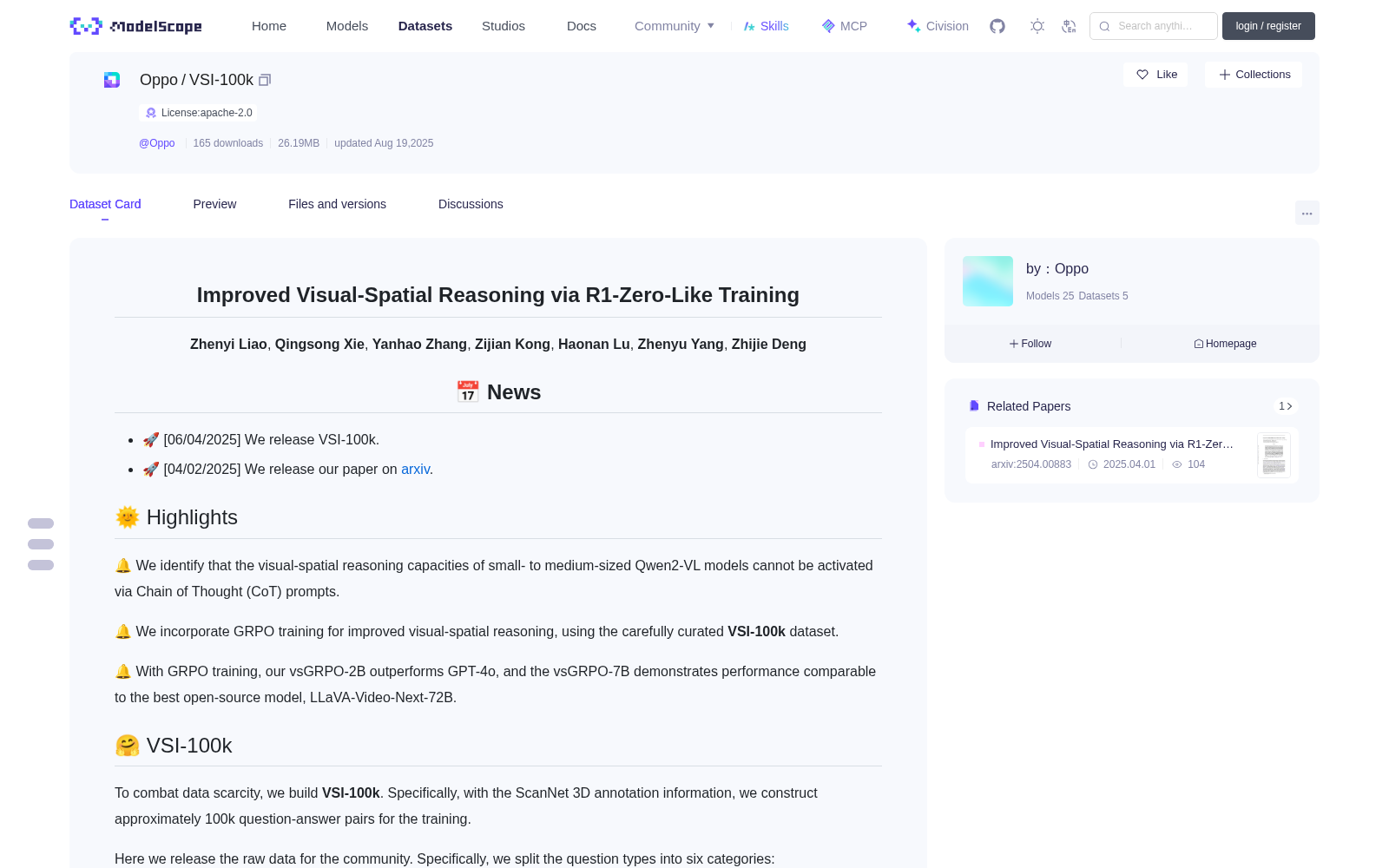Screen dimensions: 1389x868
Task: Click the VSI-100k section heading
Action: (174, 746)
